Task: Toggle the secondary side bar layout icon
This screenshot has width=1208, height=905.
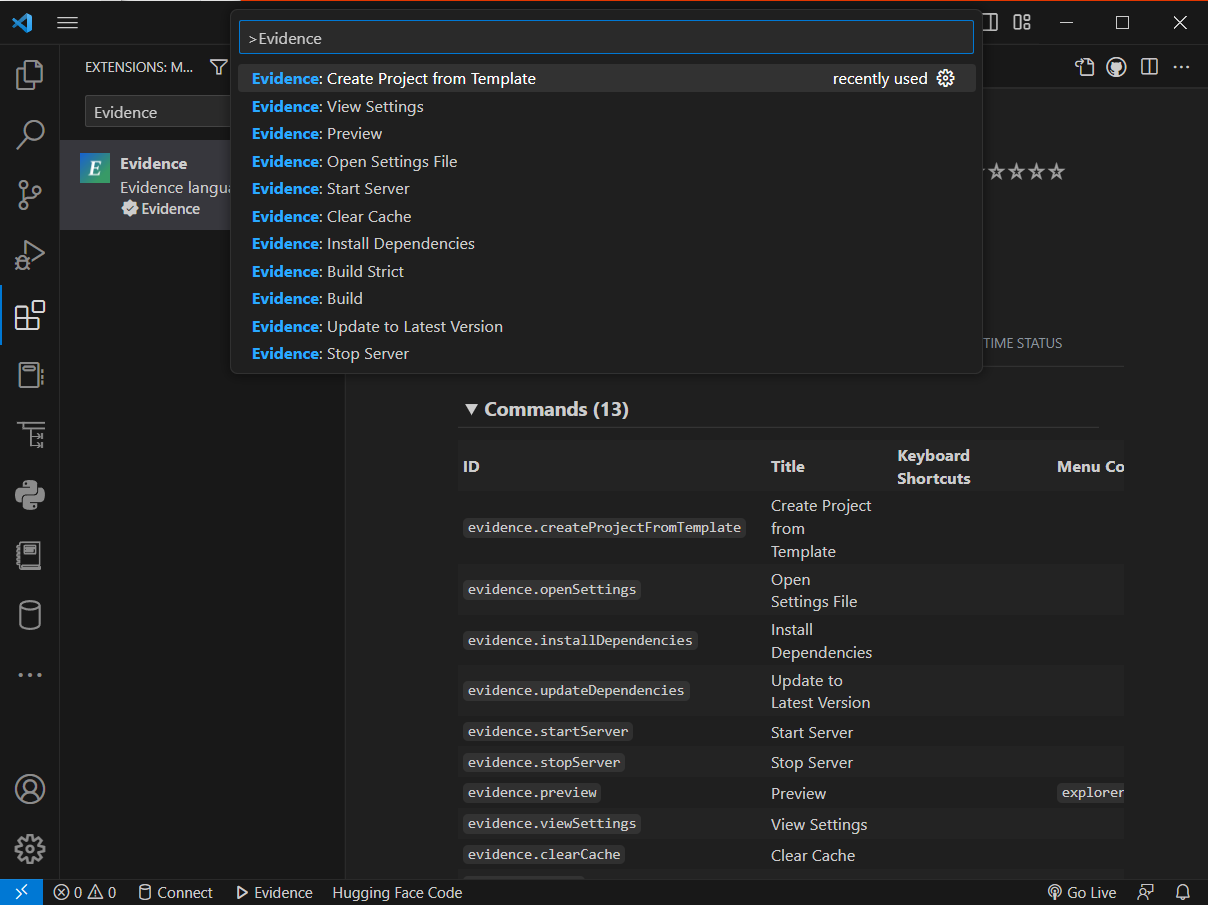Action: click(989, 22)
